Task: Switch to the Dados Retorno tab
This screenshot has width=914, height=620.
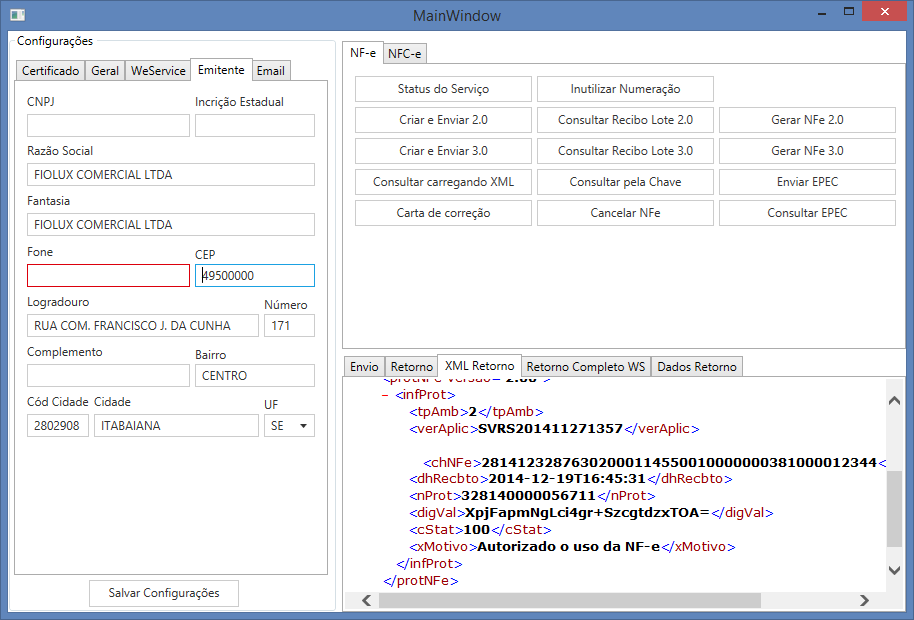Action: tap(697, 367)
